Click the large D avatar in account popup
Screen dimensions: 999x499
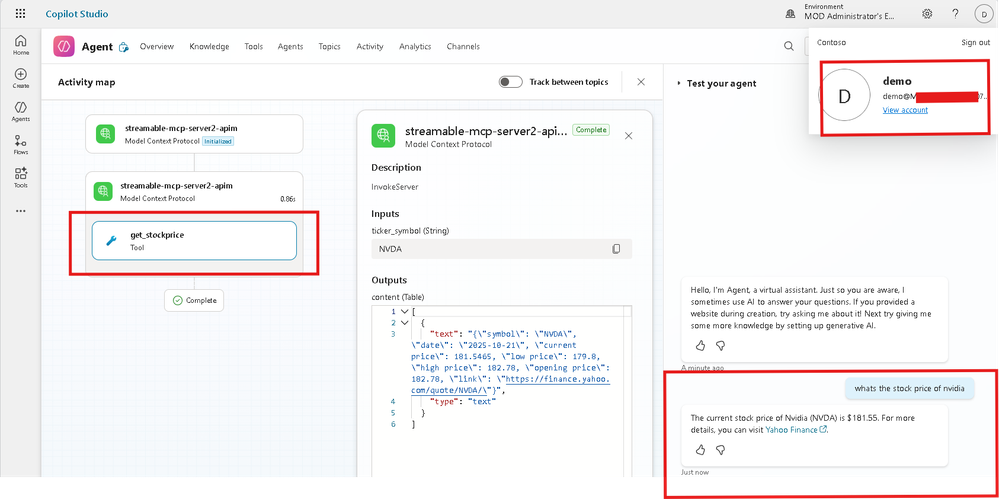[x=844, y=96]
